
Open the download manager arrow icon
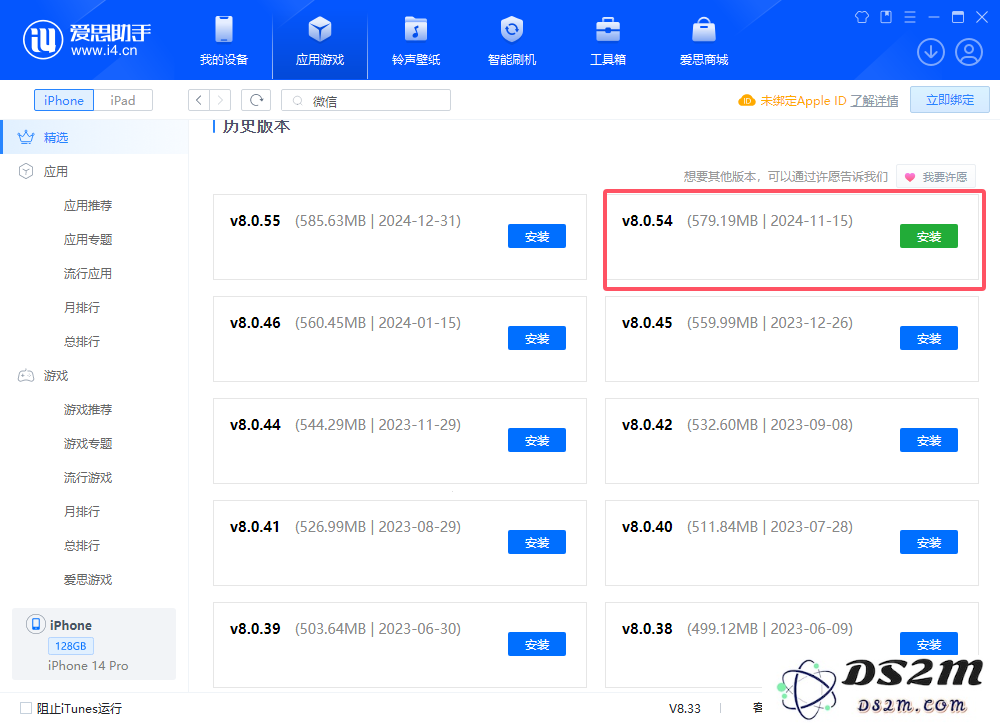pos(930,52)
